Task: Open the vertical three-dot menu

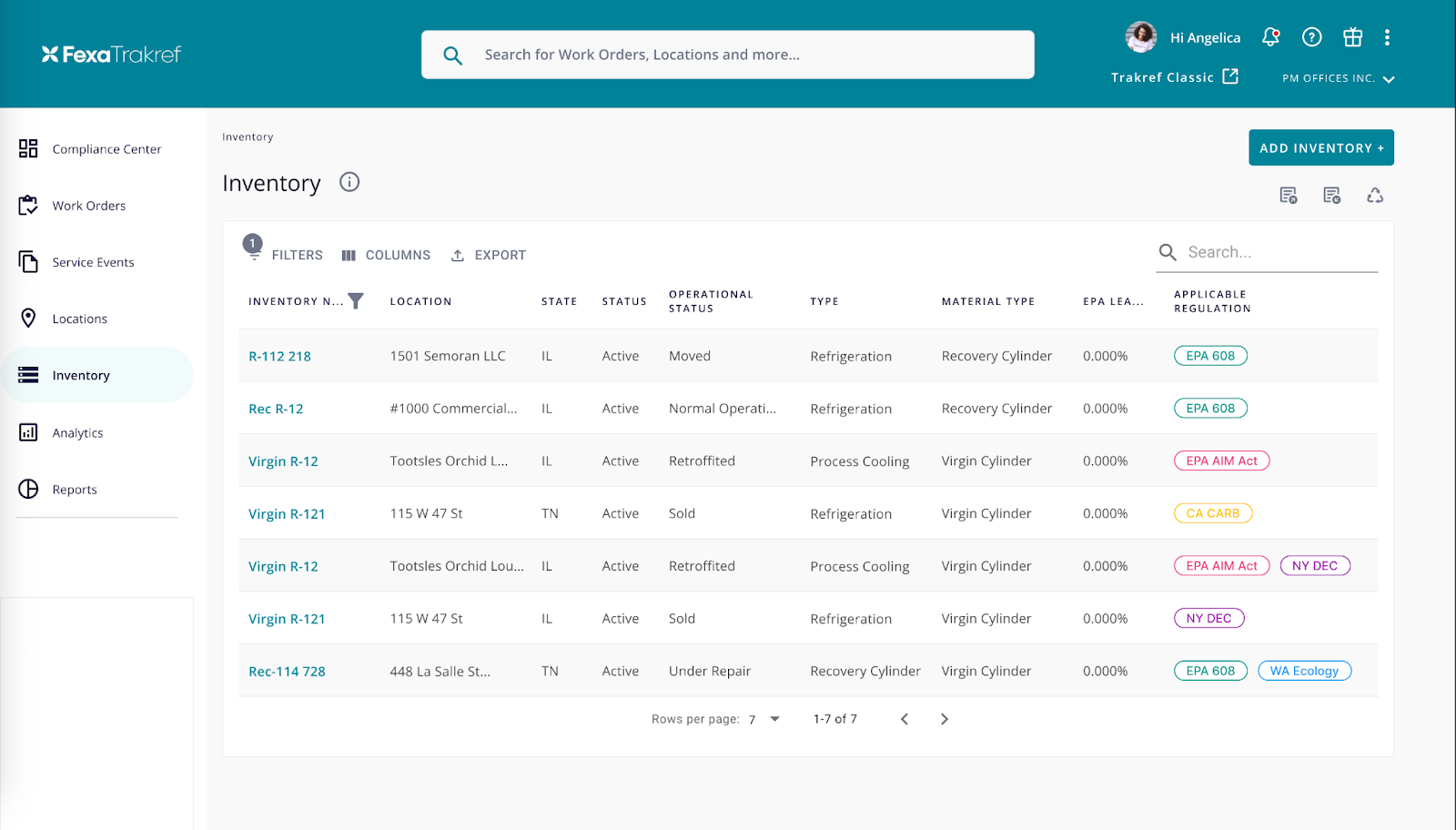Action: click(1387, 37)
